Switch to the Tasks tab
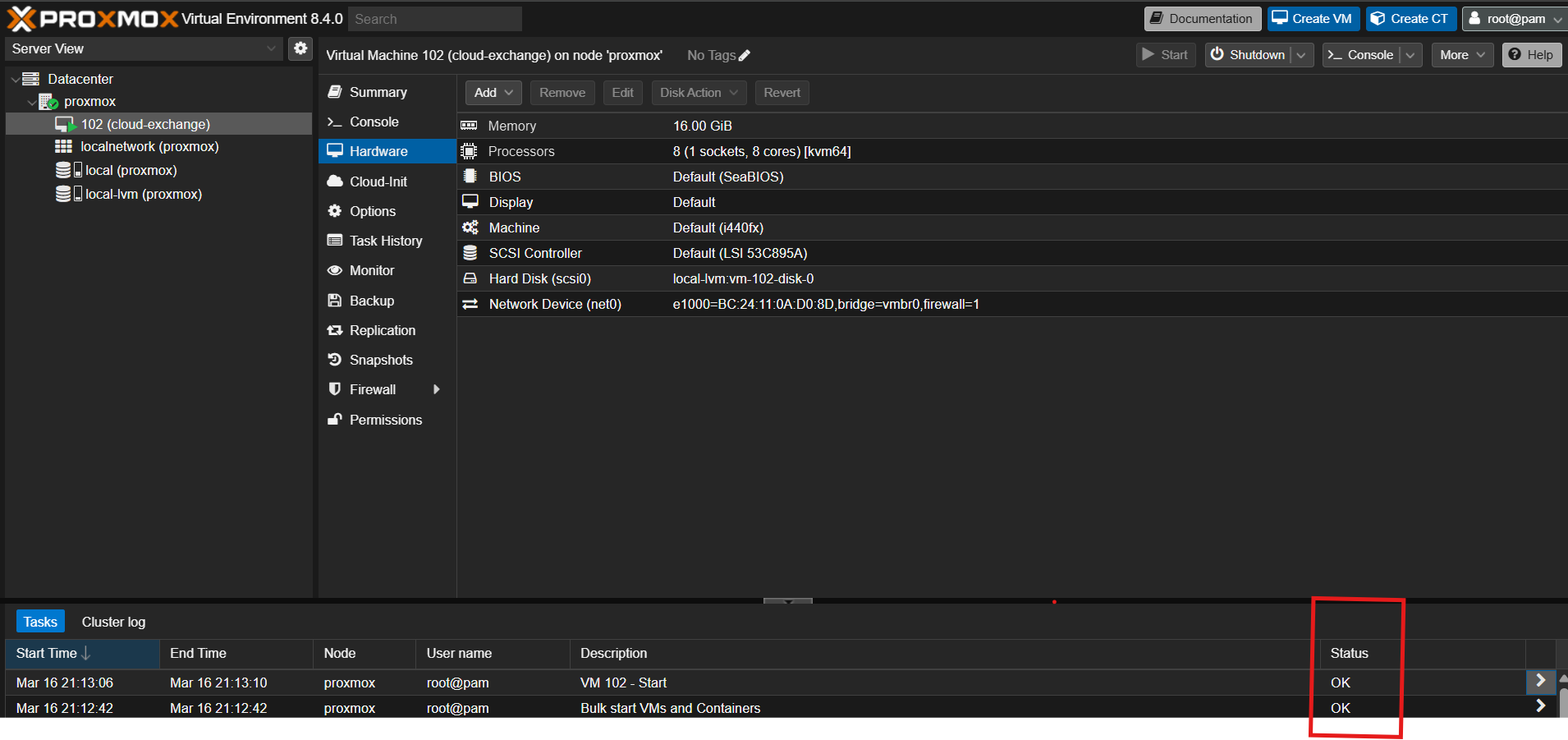This screenshot has width=1568, height=740. pos(40,622)
